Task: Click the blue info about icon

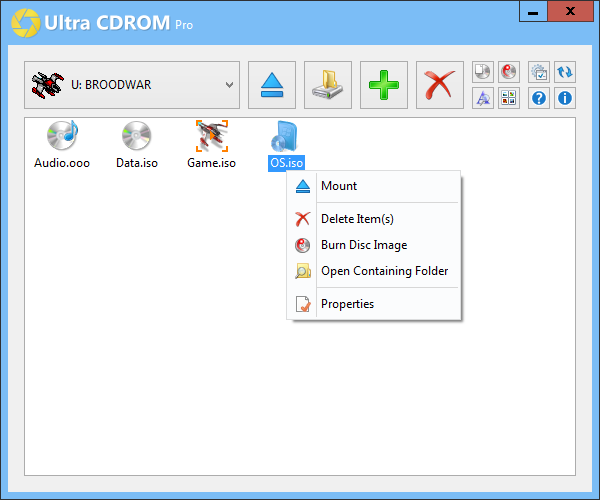Action: pos(565,98)
